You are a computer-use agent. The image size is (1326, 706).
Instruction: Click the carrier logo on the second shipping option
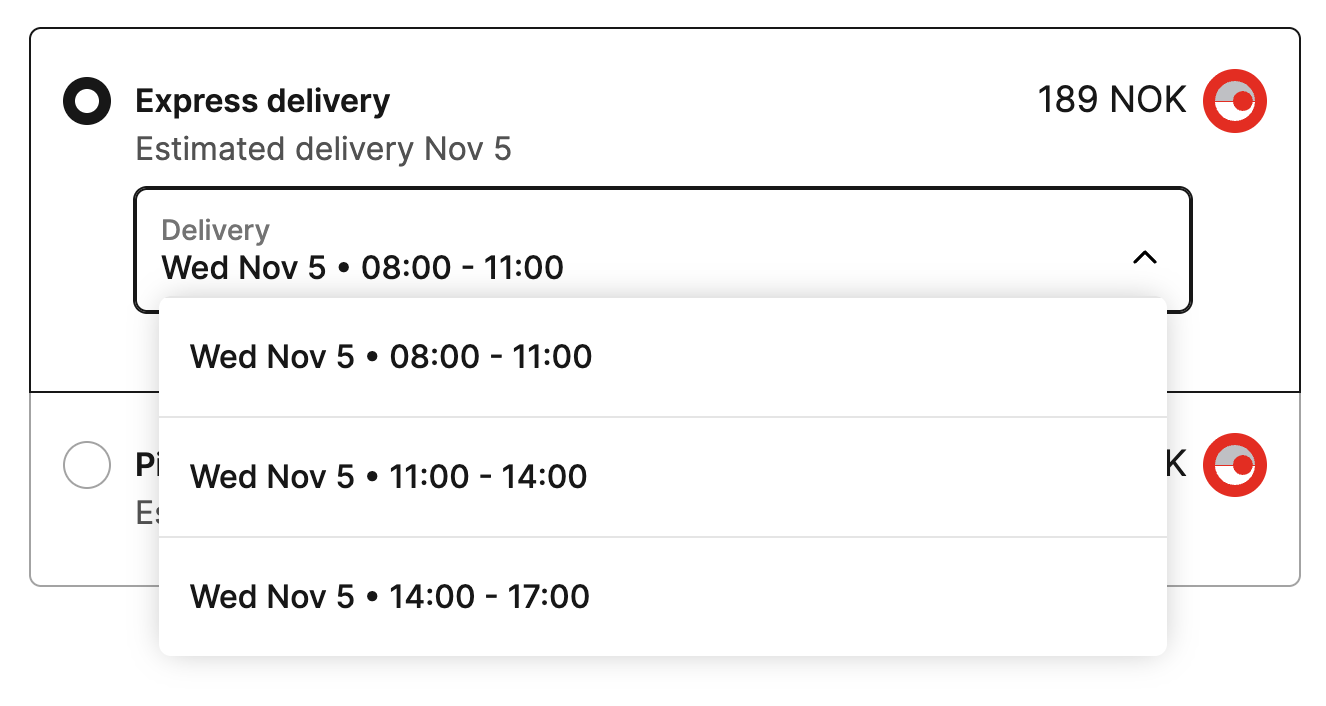(x=1234, y=465)
